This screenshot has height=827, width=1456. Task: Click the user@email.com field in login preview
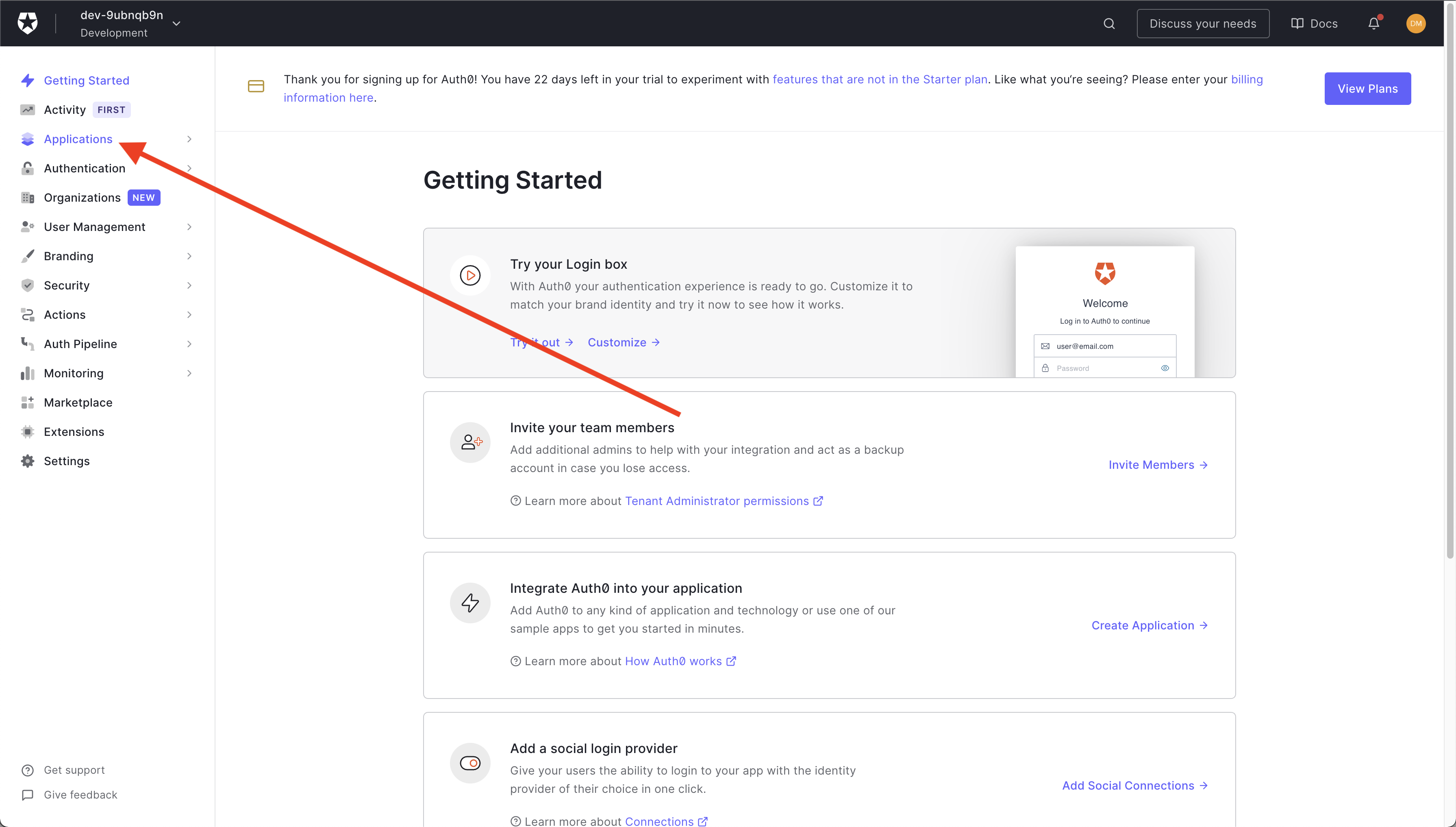point(1104,346)
